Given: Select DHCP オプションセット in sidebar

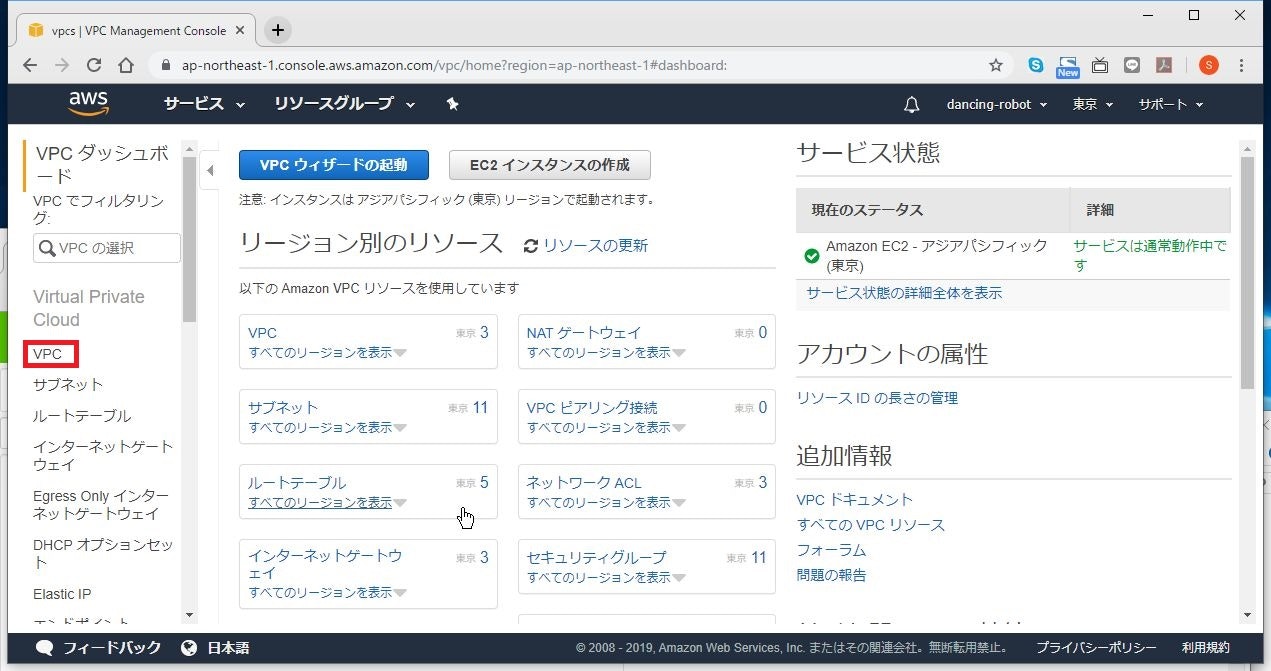Looking at the screenshot, I should tap(103, 555).
